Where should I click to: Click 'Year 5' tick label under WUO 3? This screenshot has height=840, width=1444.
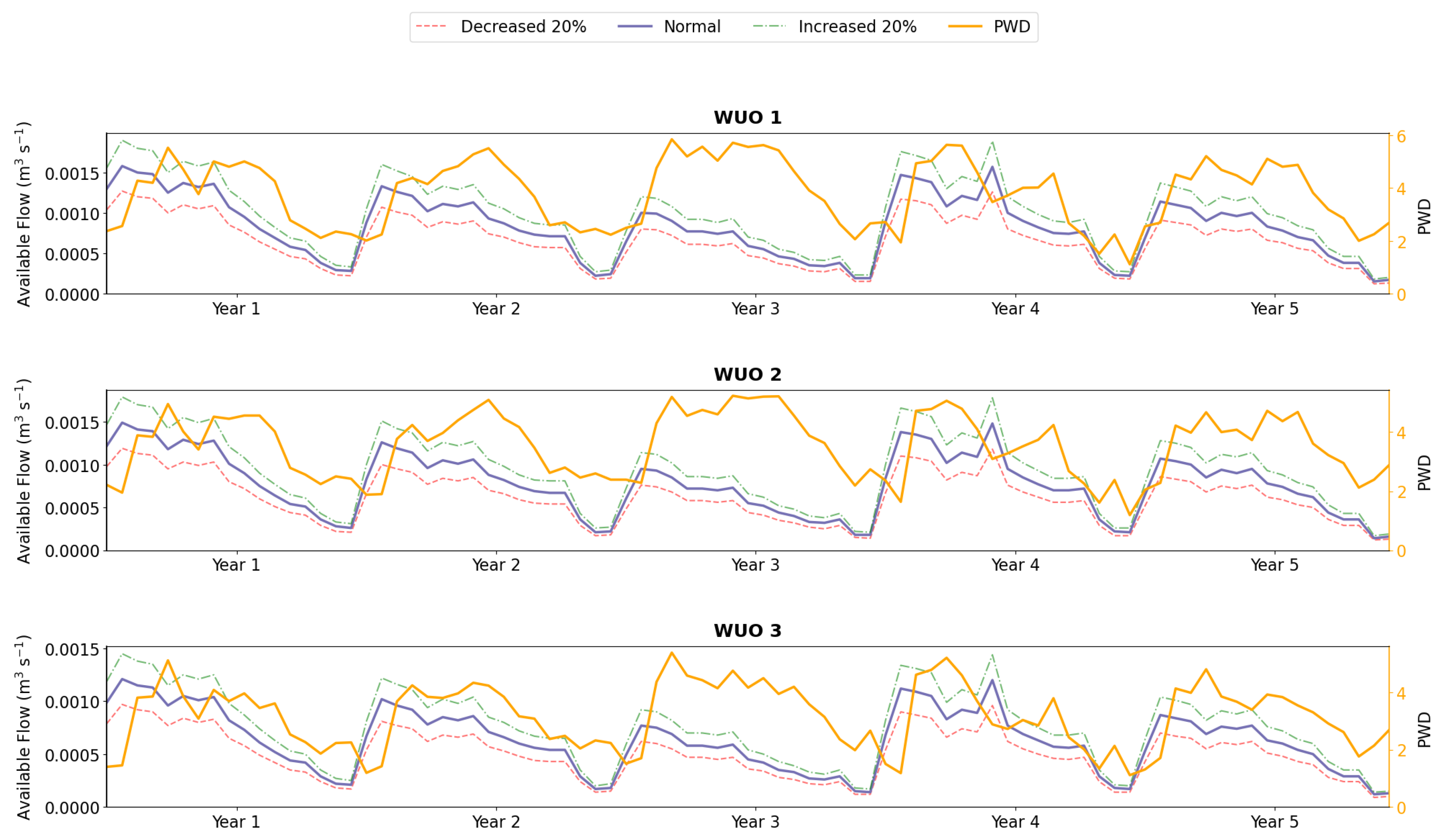click(x=1274, y=822)
